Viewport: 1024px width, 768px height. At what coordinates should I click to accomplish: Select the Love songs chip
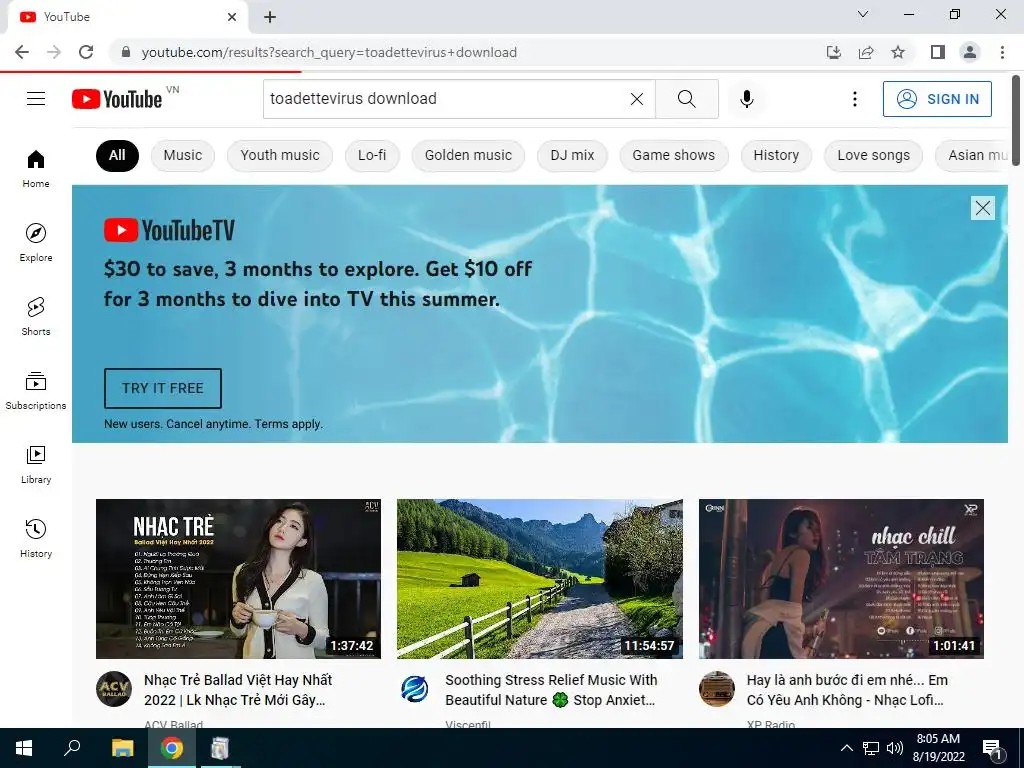[873, 155]
